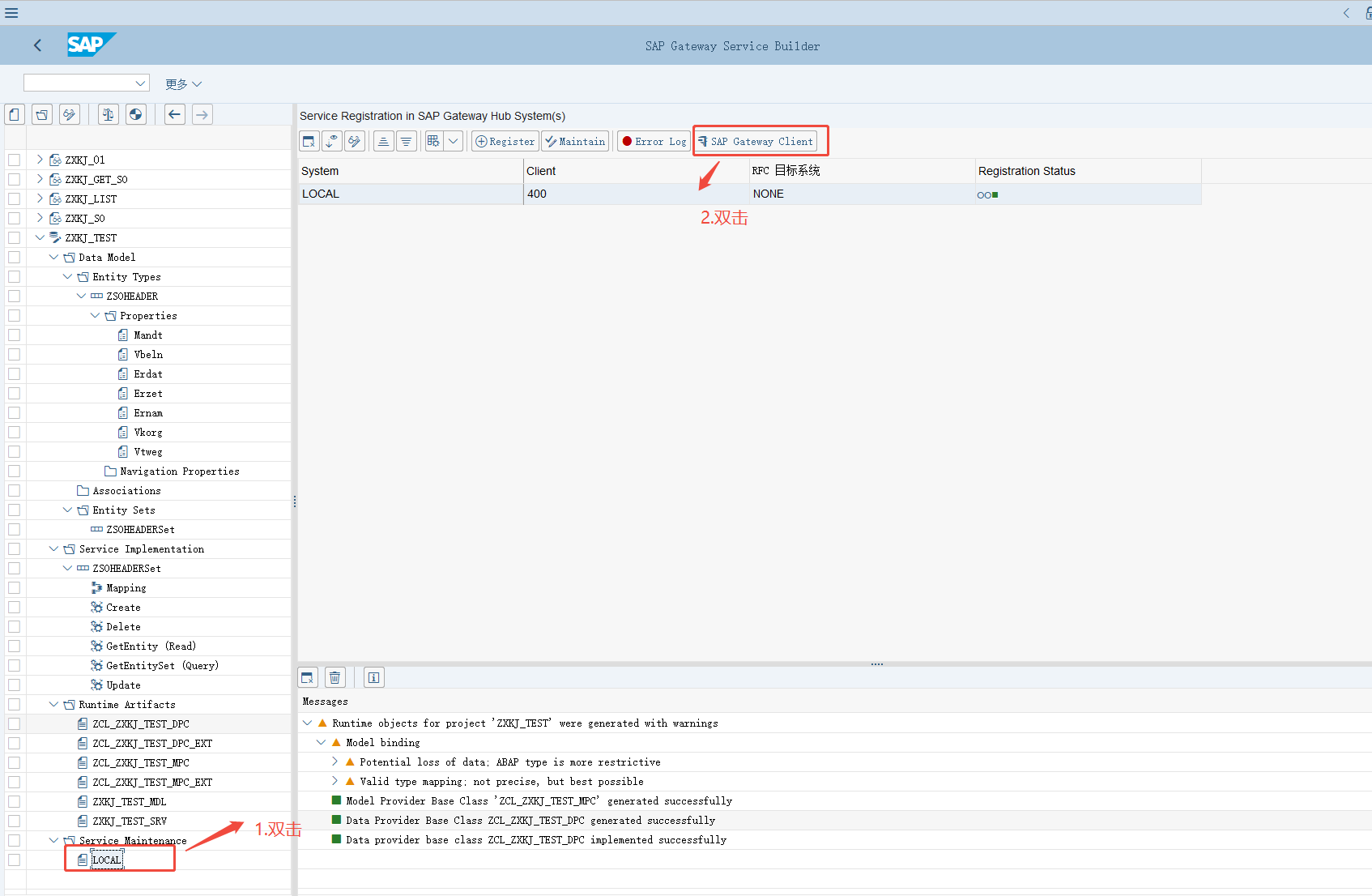Screen dimensions: 1372x896
Task: Select the LOCAL cell in registration table
Action: (x=411, y=194)
